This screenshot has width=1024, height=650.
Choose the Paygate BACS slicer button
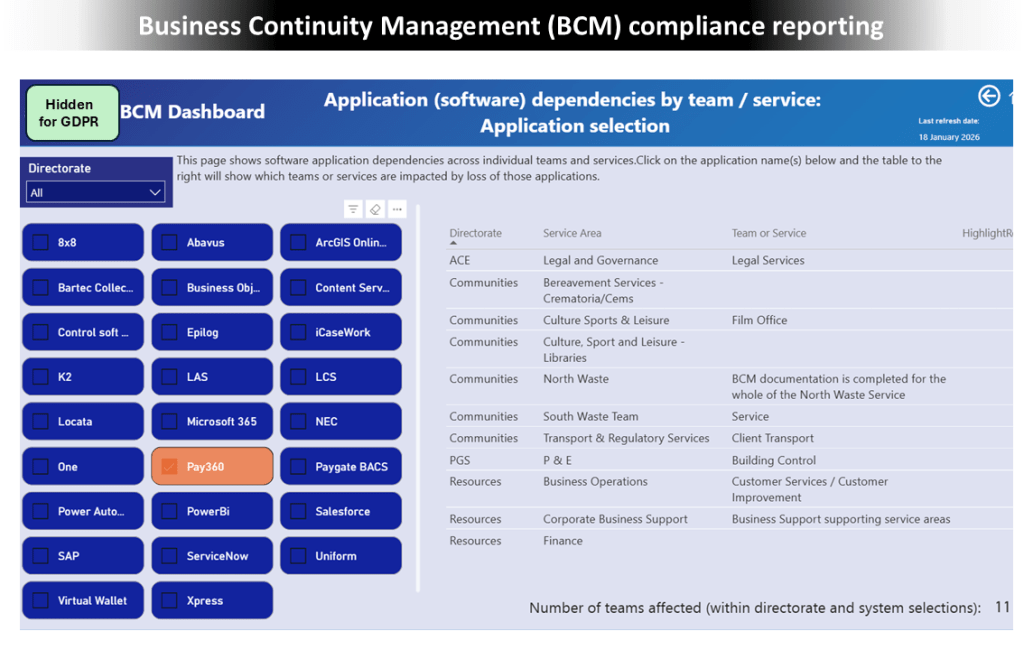click(x=341, y=467)
